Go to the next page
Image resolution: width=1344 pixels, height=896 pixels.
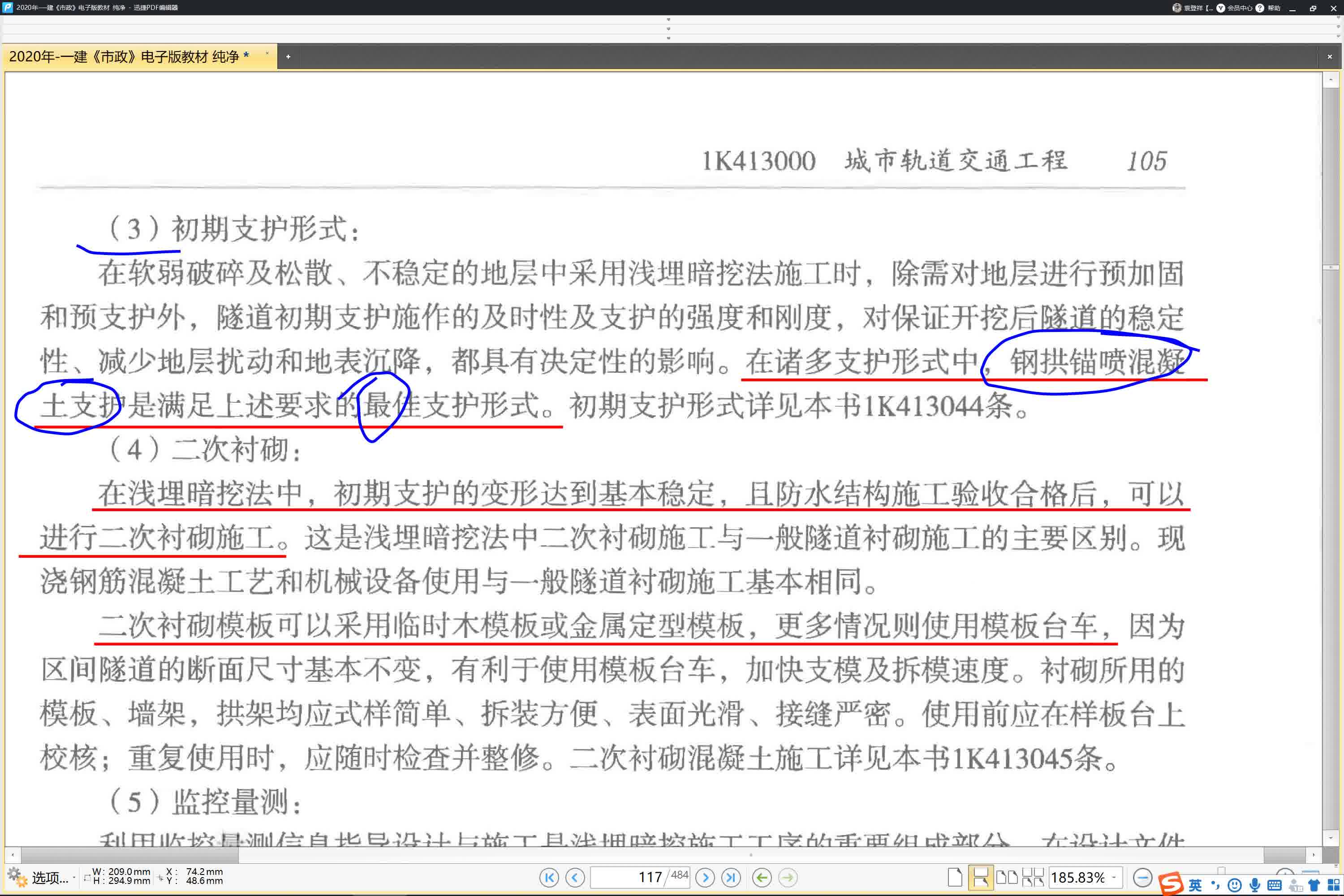click(x=705, y=877)
